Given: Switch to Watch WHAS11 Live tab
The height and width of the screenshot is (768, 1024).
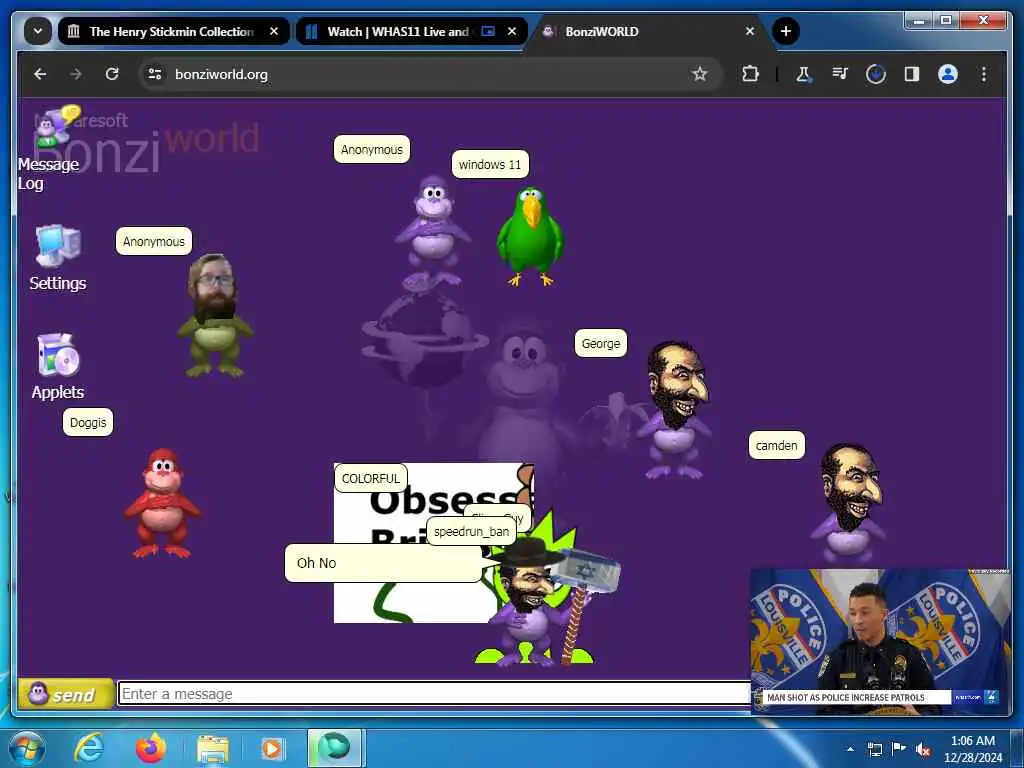Looking at the screenshot, I should click(x=411, y=31).
